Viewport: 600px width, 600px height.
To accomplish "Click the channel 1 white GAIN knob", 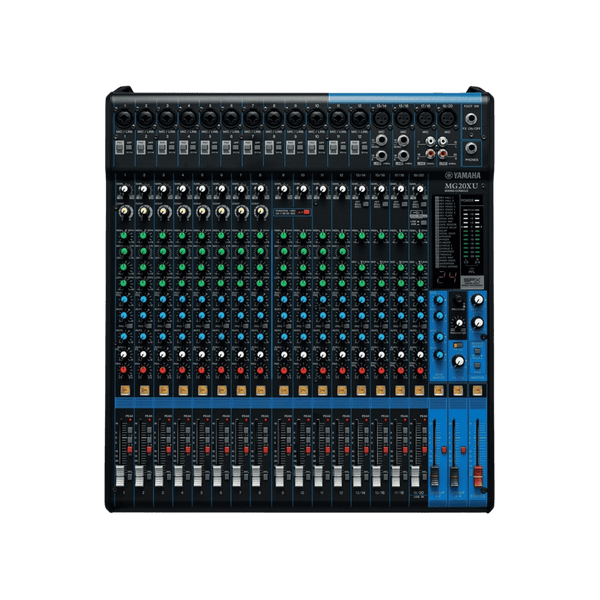I will tap(124, 189).
